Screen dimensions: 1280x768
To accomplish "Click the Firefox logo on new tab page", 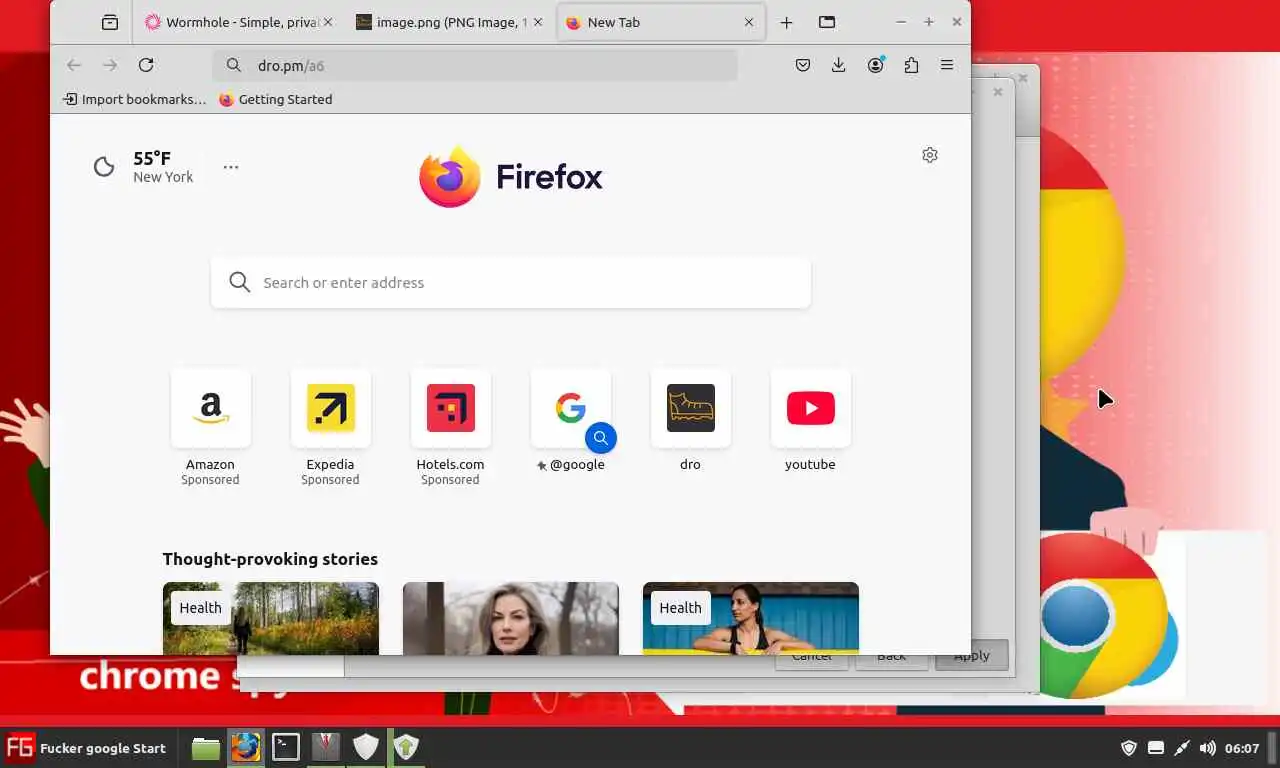I will tap(511, 177).
